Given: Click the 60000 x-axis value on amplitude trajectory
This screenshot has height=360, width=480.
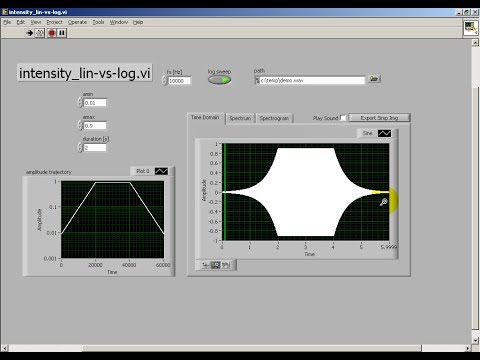Looking at the screenshot, I should tap(163, 265).
